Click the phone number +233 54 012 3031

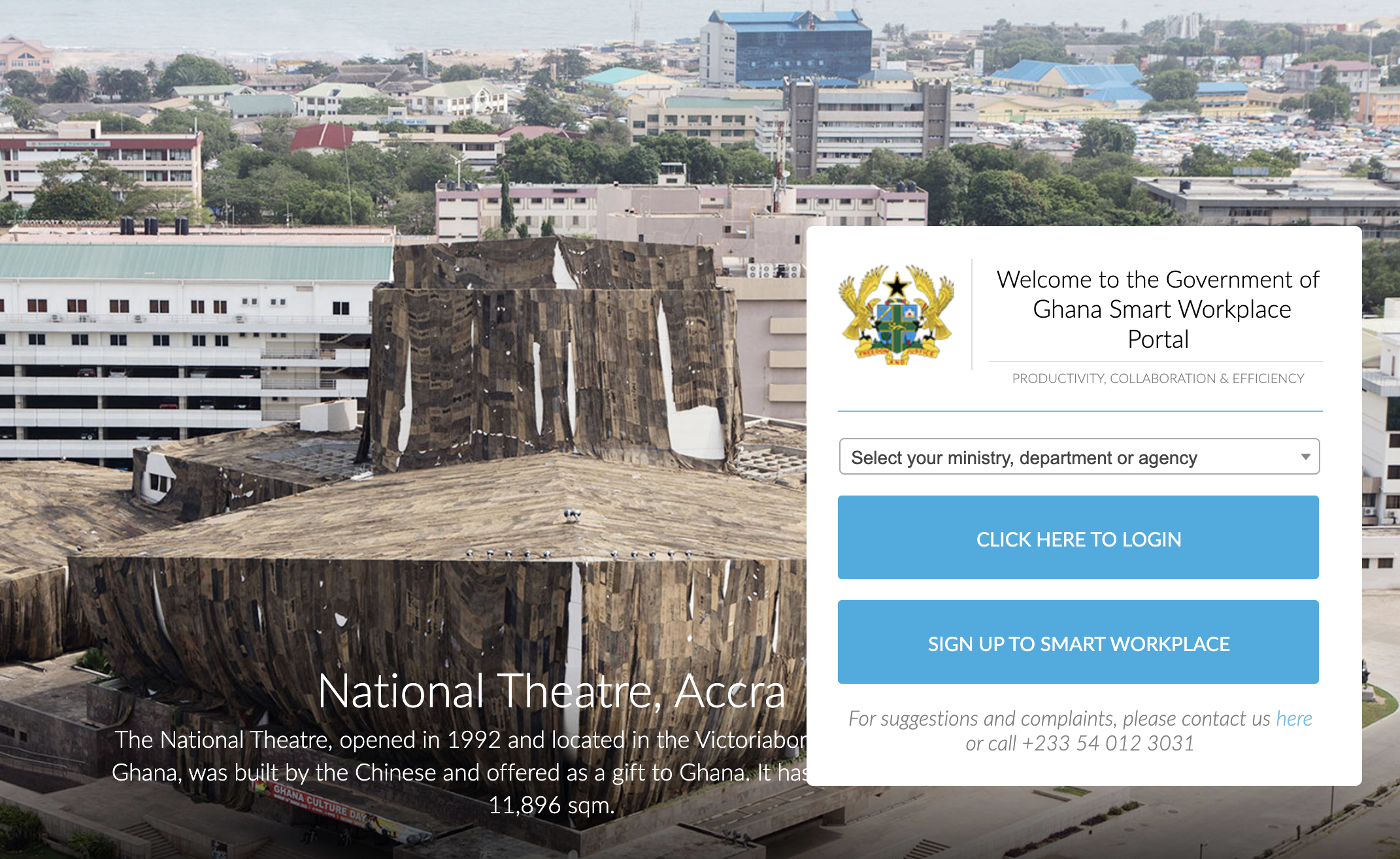(x=1108, y=743)
